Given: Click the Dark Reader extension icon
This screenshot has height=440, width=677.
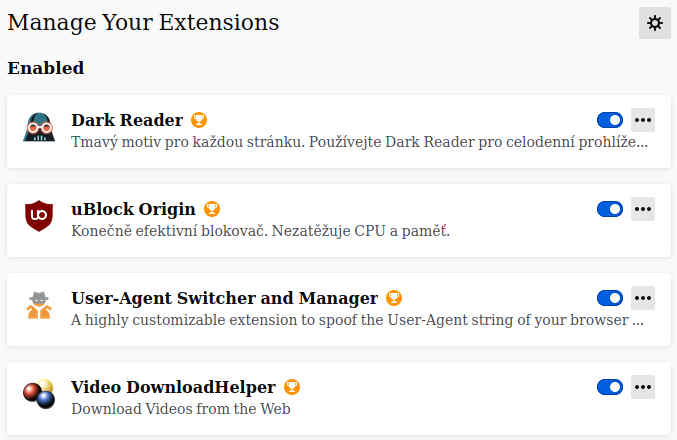Looking at the screenshot, I should click(x=39, y=128).
